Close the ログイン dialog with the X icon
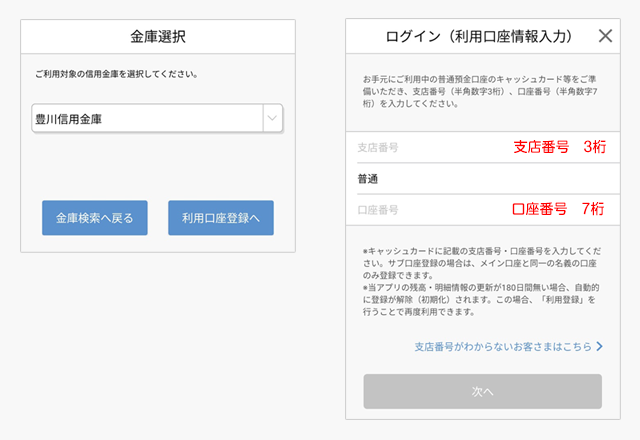This screenshot has width=640, height=440. coord(605,36)
